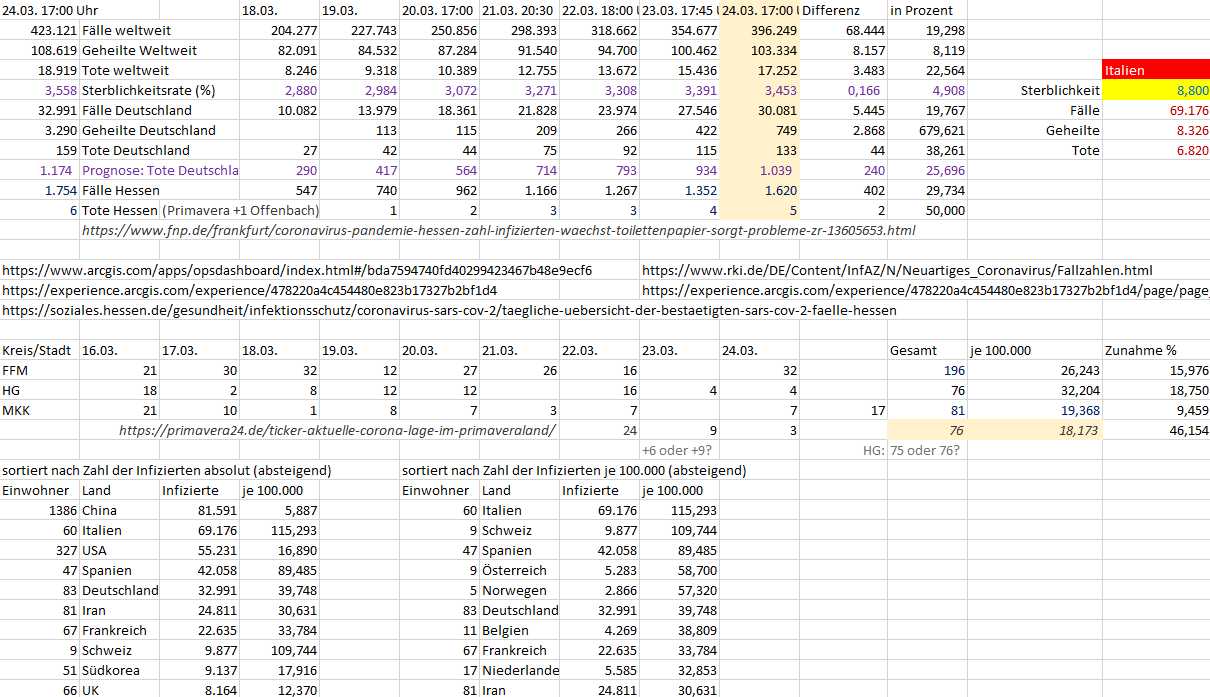1210x697 pixels.
Task: Select the 'Prognose: Tote Deutschland' label cell
Action: click(159, 171)
